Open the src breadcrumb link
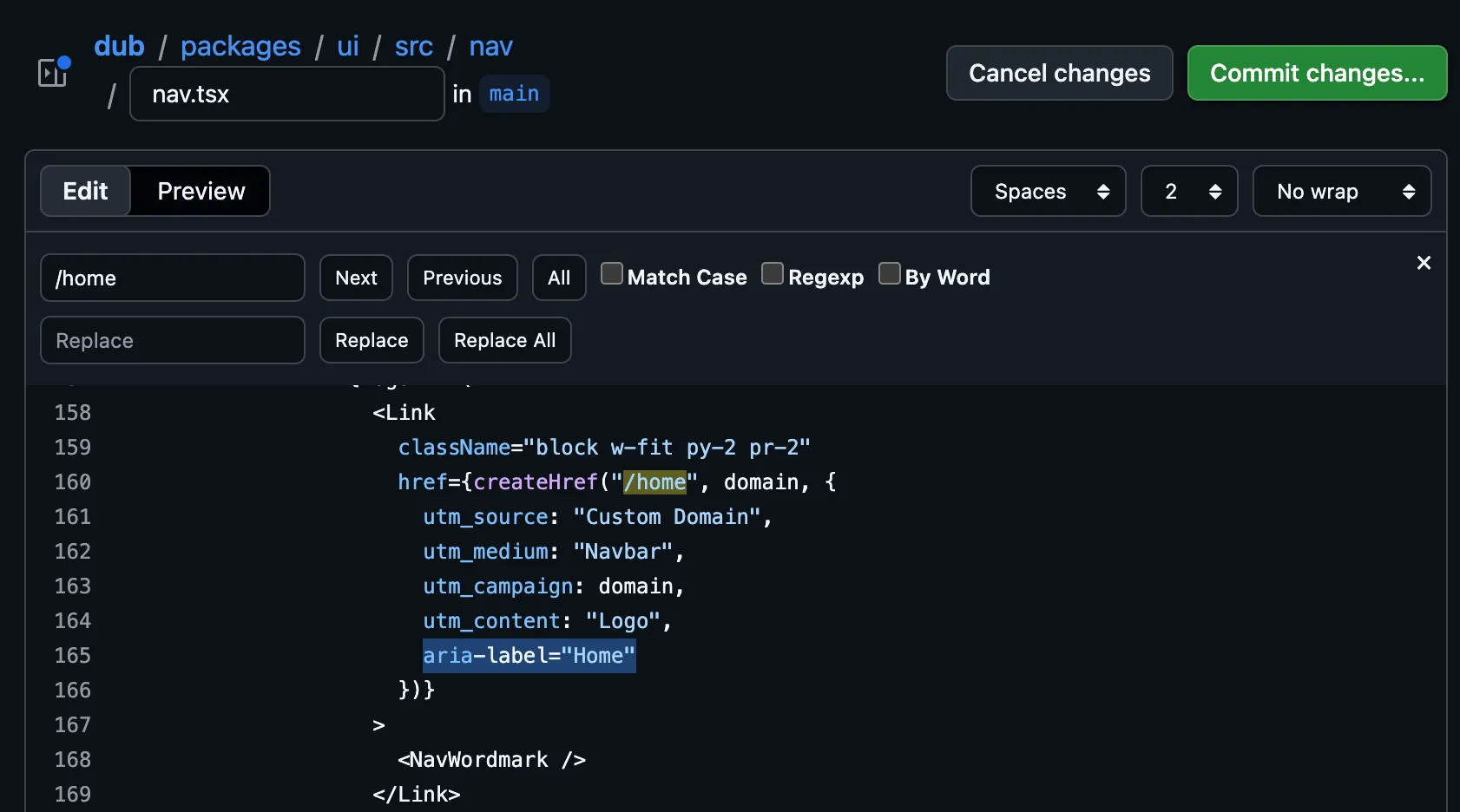Viewport: 1460px width, 812px height. 414,46
